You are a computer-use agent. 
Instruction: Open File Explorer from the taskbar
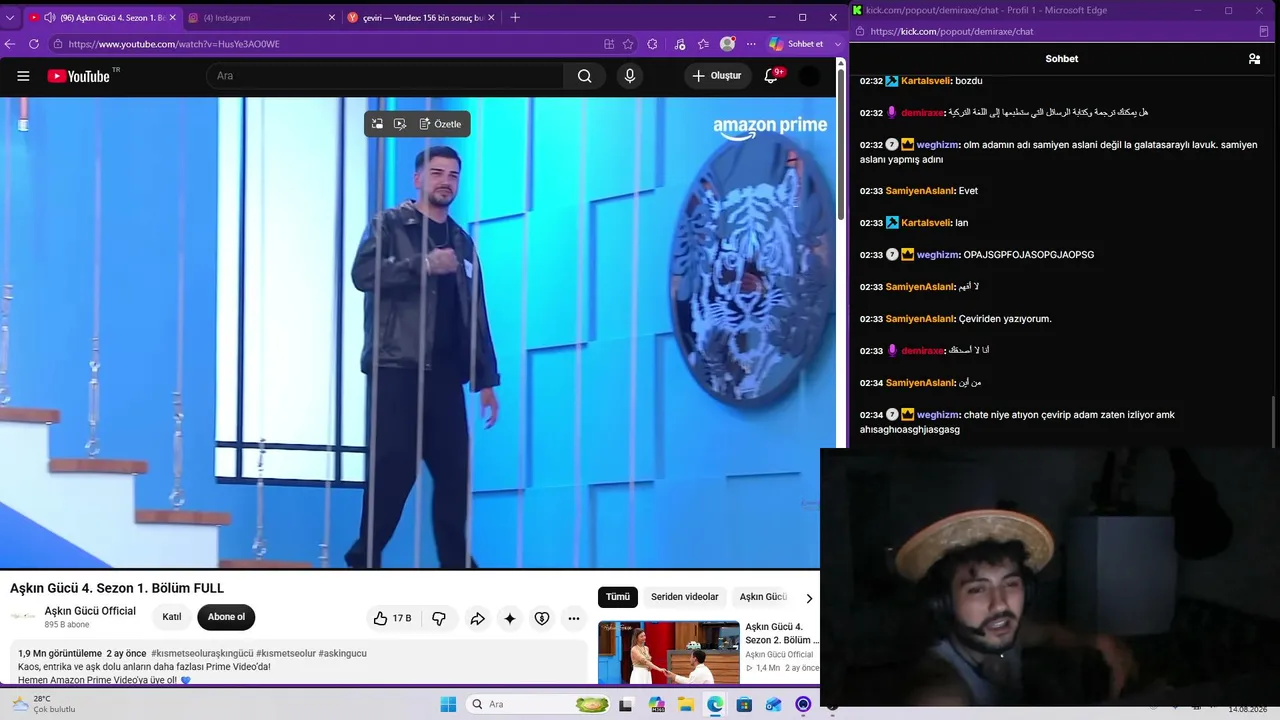(x=686, y=704)
